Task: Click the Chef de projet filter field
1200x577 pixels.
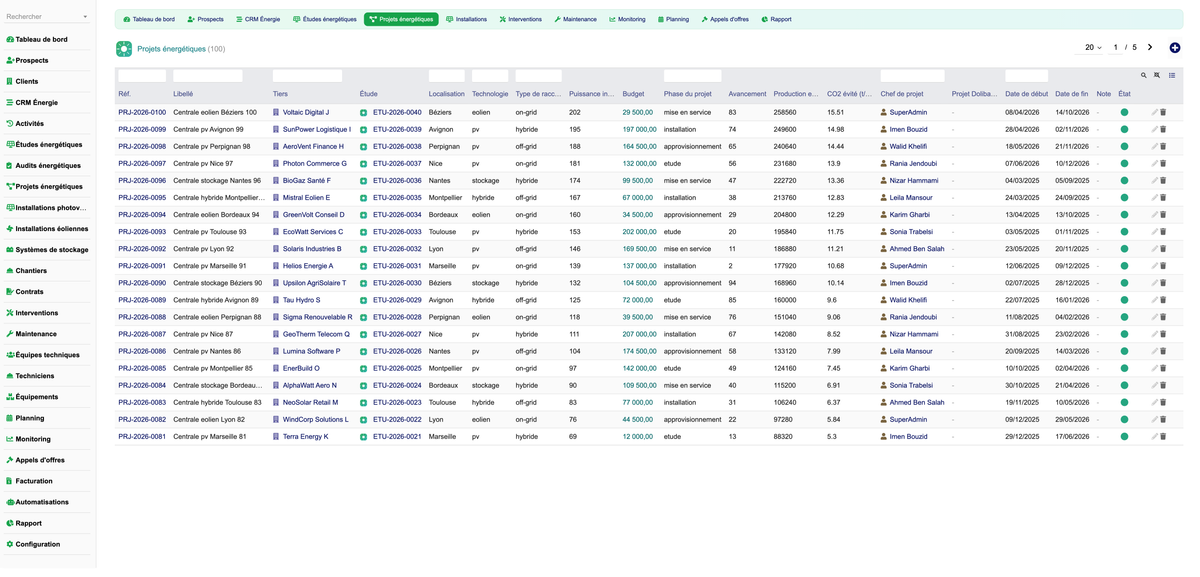Action: (x=912, y=76)
